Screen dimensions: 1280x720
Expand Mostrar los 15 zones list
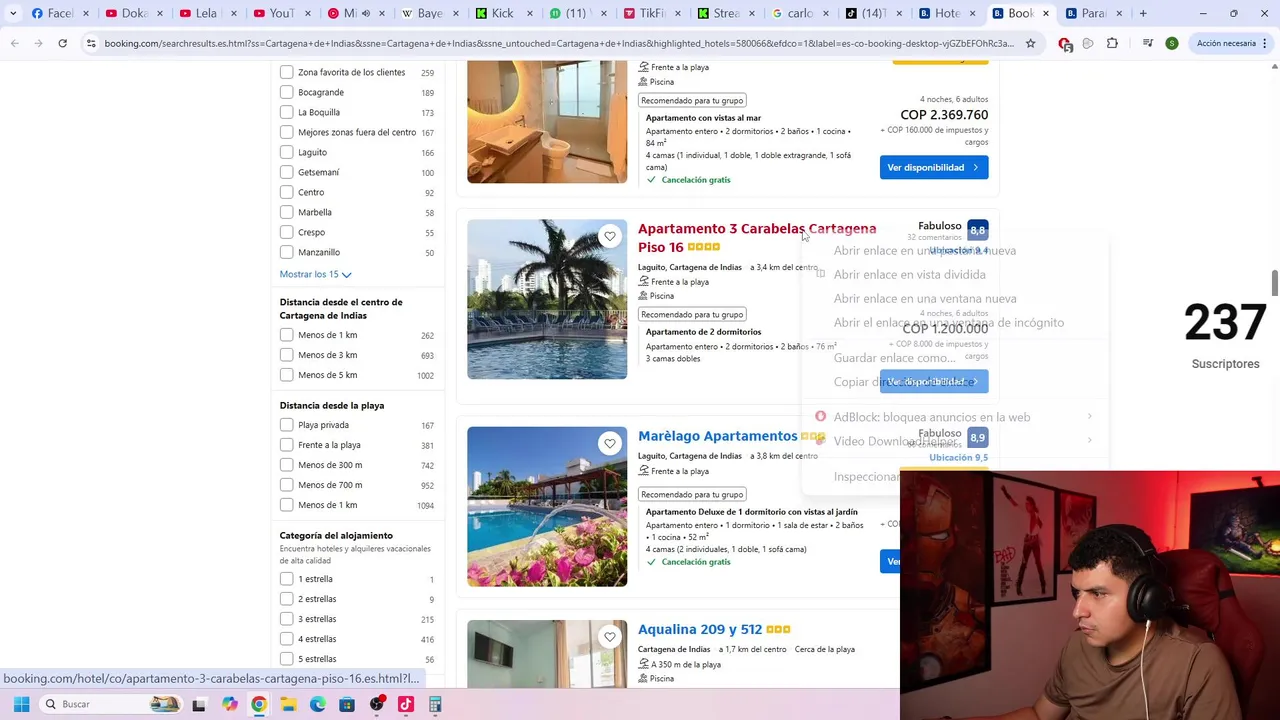[x=315, y=274]
